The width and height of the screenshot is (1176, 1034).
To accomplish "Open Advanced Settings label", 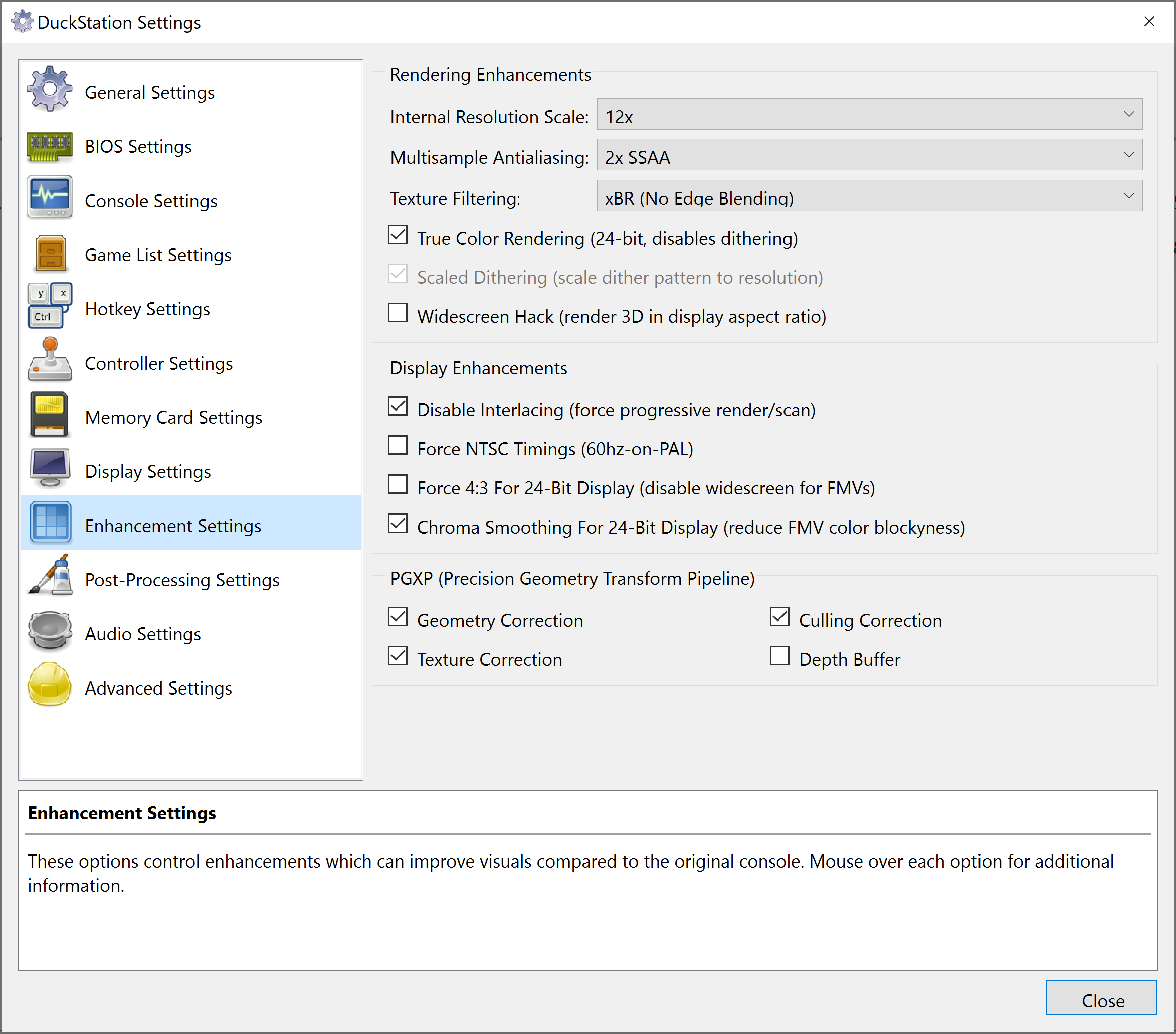I will [158, 687].
